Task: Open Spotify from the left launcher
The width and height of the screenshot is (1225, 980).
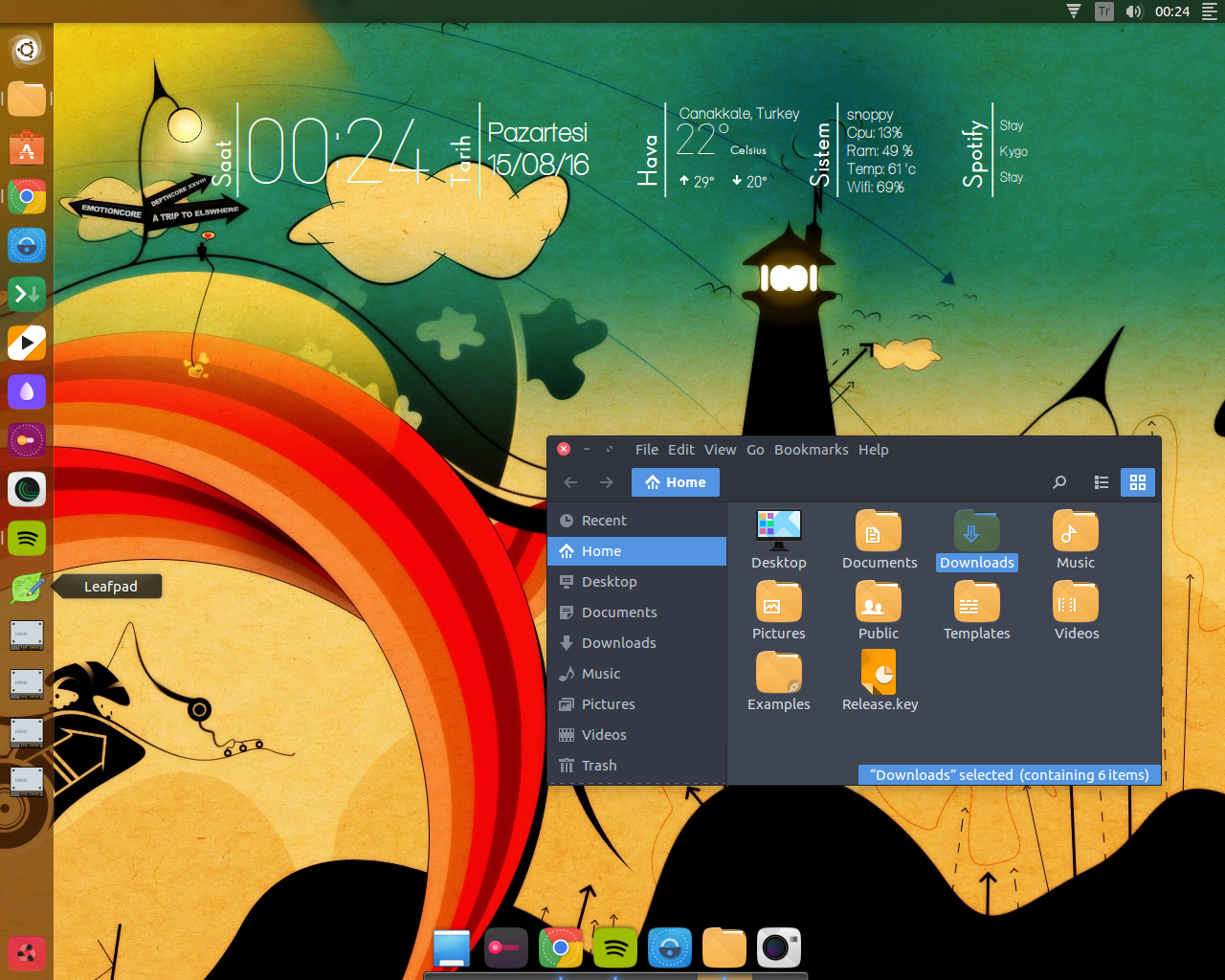Action: pos(27,538)
